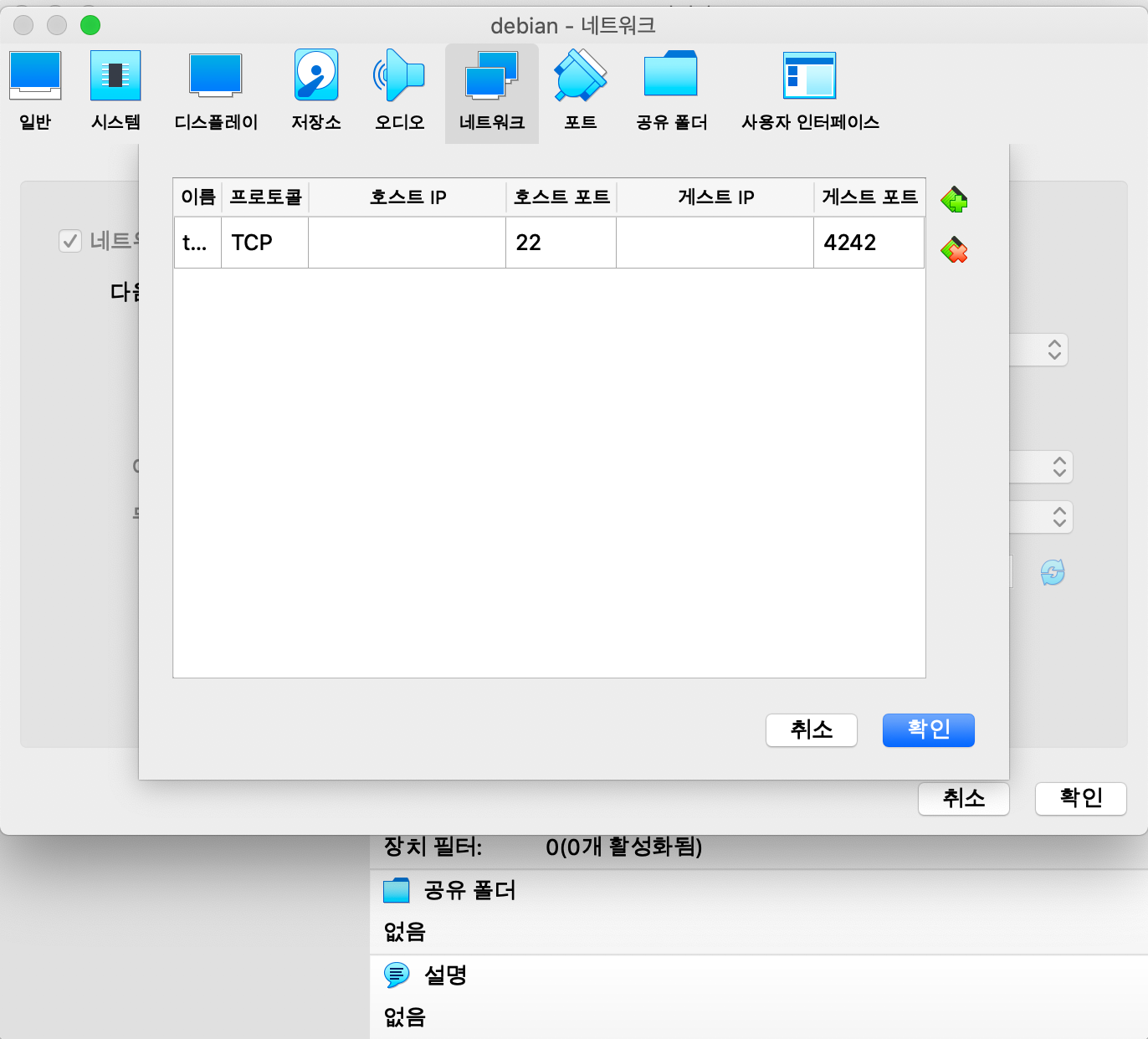Refresh the MAC address field
The height and width of the screenshot is (1039, 1148).
tap(1052, 572)
